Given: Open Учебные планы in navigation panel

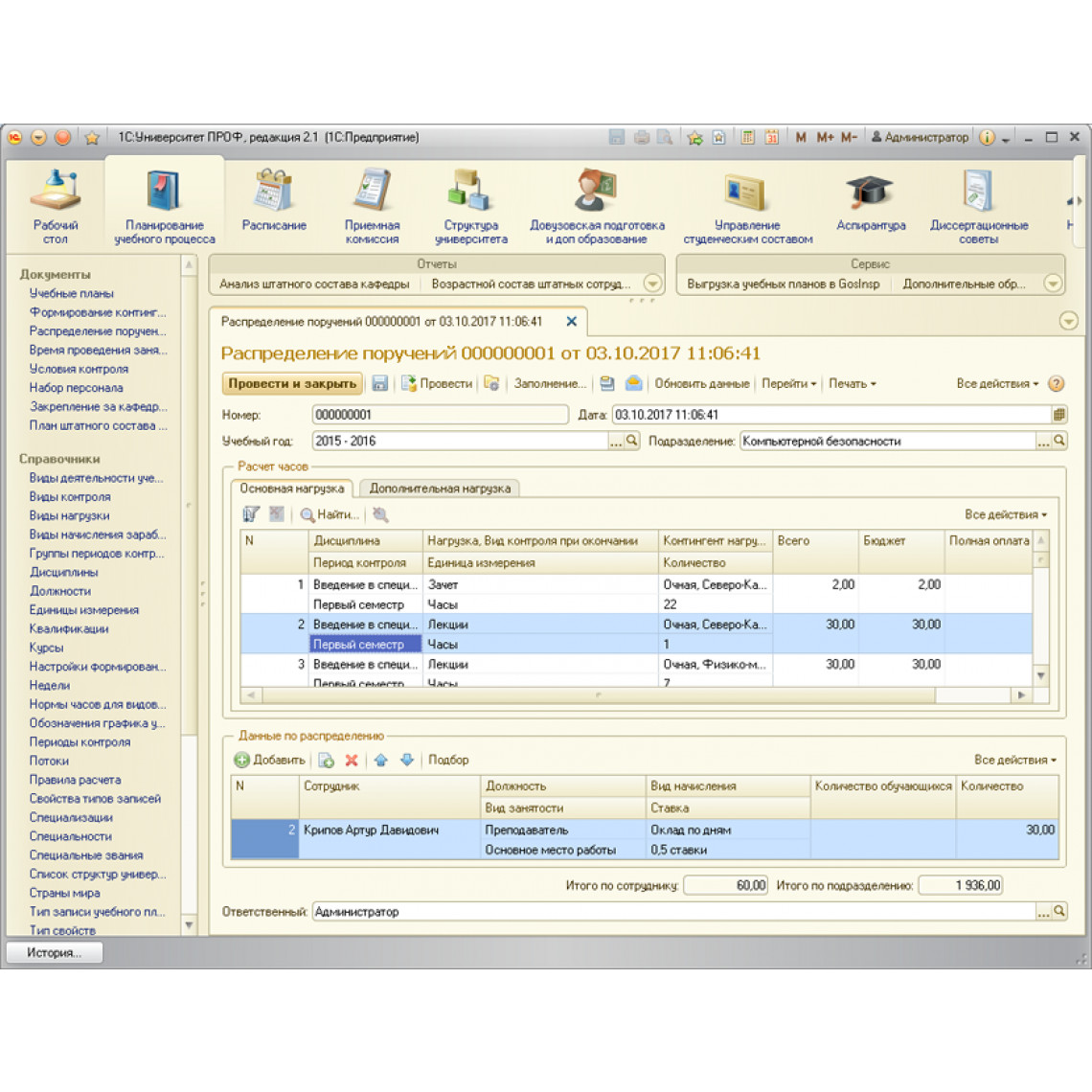Looking at the screenshot, I should click(71, 293).
